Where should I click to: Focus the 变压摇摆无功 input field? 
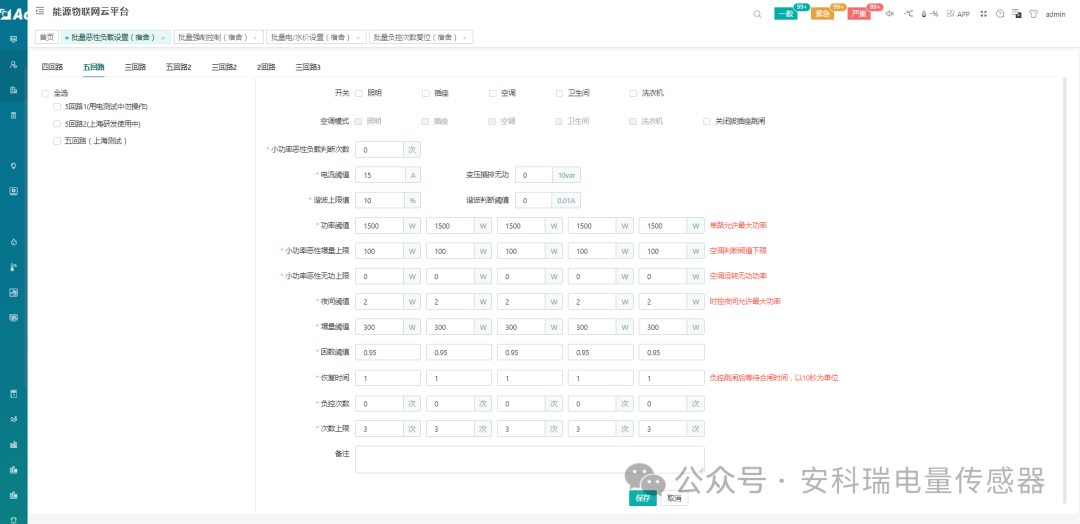[534, 175]
